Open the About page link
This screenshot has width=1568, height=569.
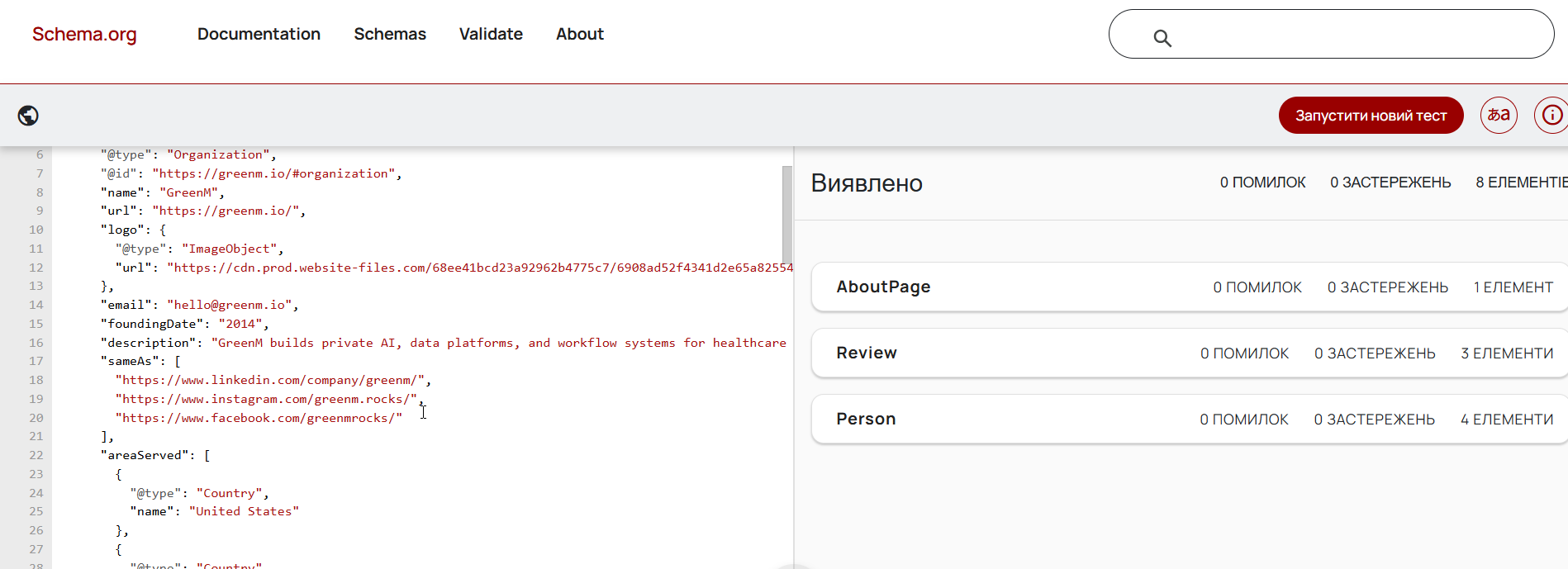(580, 34)
